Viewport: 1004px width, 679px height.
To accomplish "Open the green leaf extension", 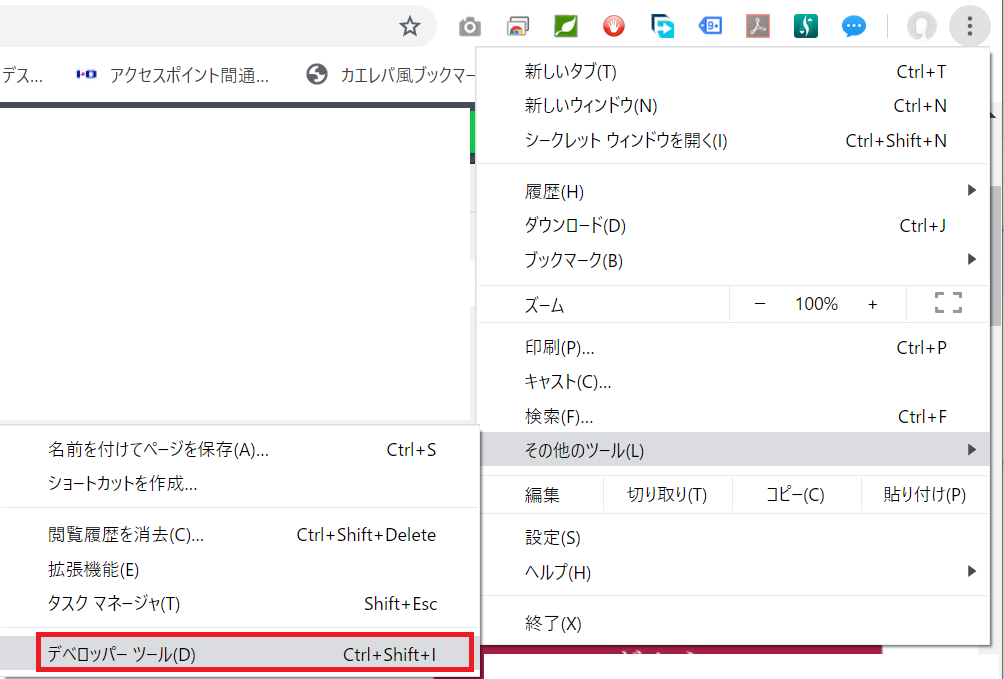I will (x=565, y=26).
